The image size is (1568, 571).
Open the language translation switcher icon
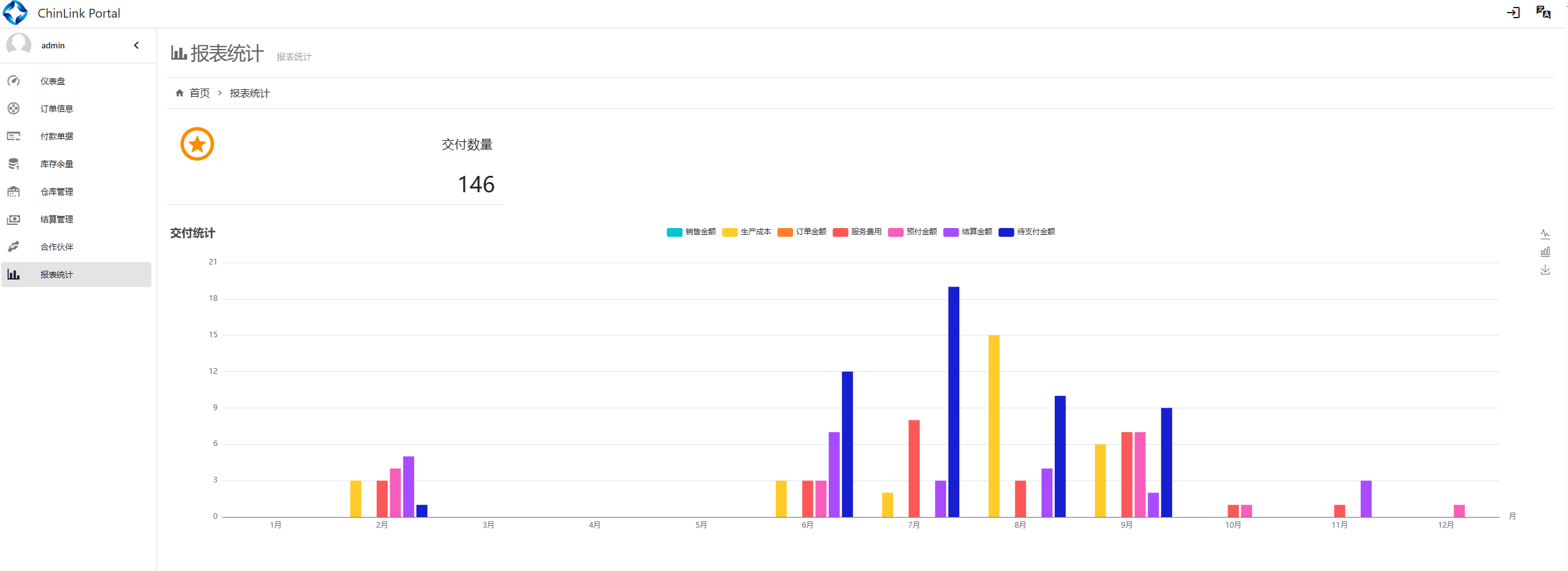pyautogui.click(x=1543, y=13)
